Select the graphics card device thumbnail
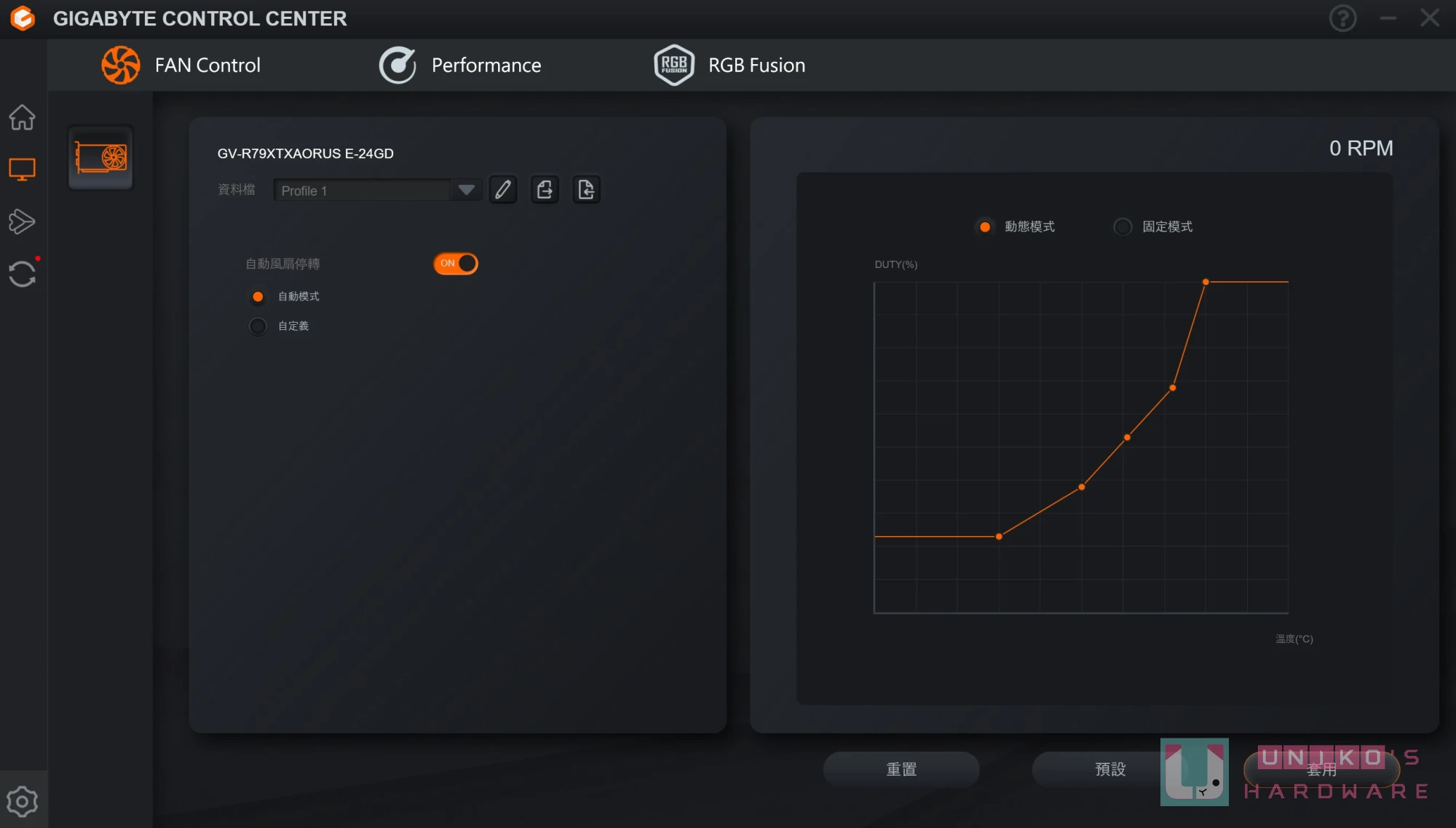The image size is (1456, 828). pos(100,157)
